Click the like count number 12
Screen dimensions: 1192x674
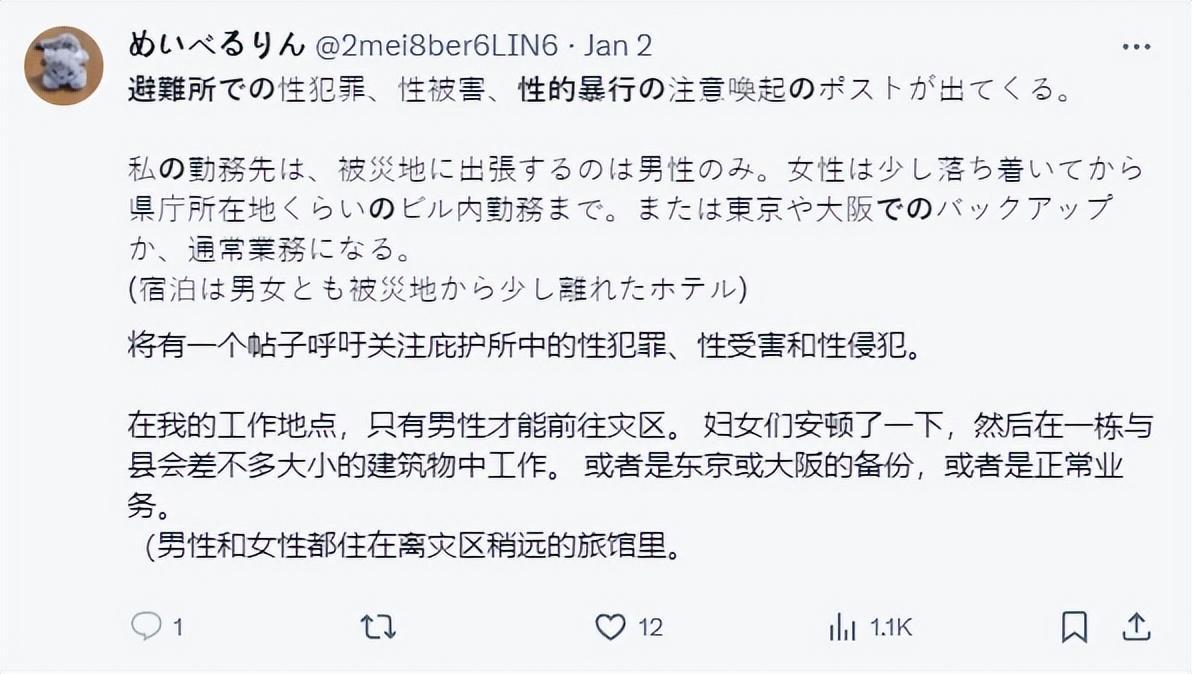click(650, 628)
